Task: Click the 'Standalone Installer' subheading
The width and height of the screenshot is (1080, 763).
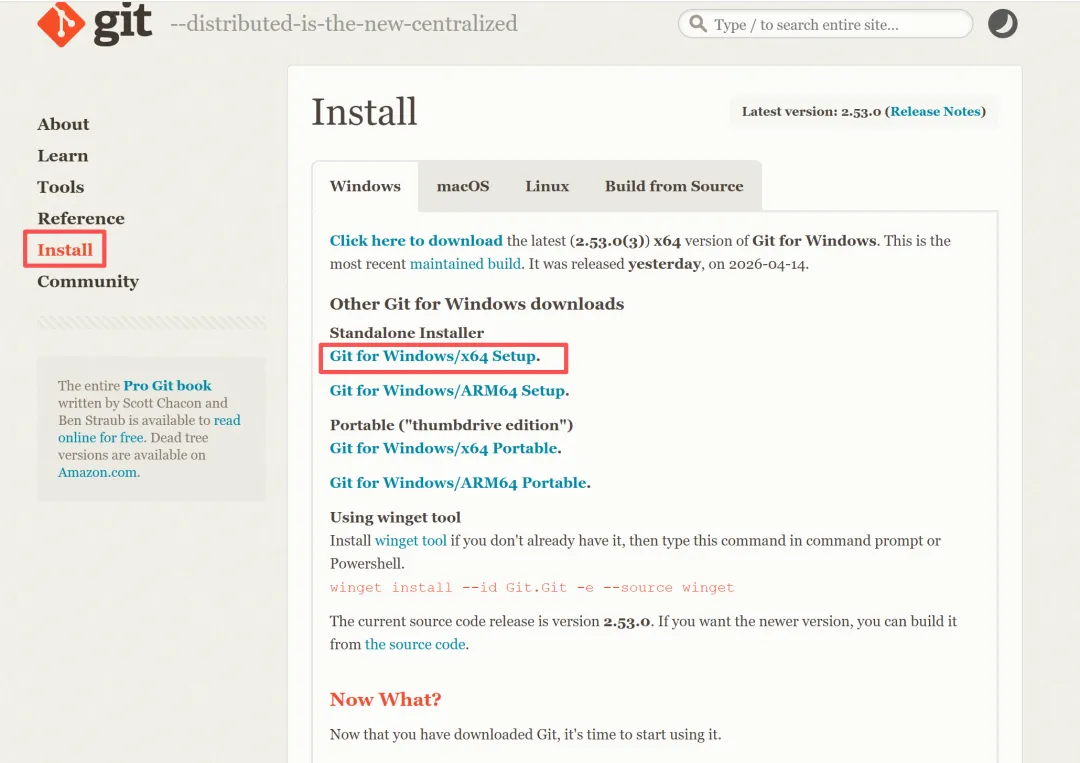Action: point(406,333)
